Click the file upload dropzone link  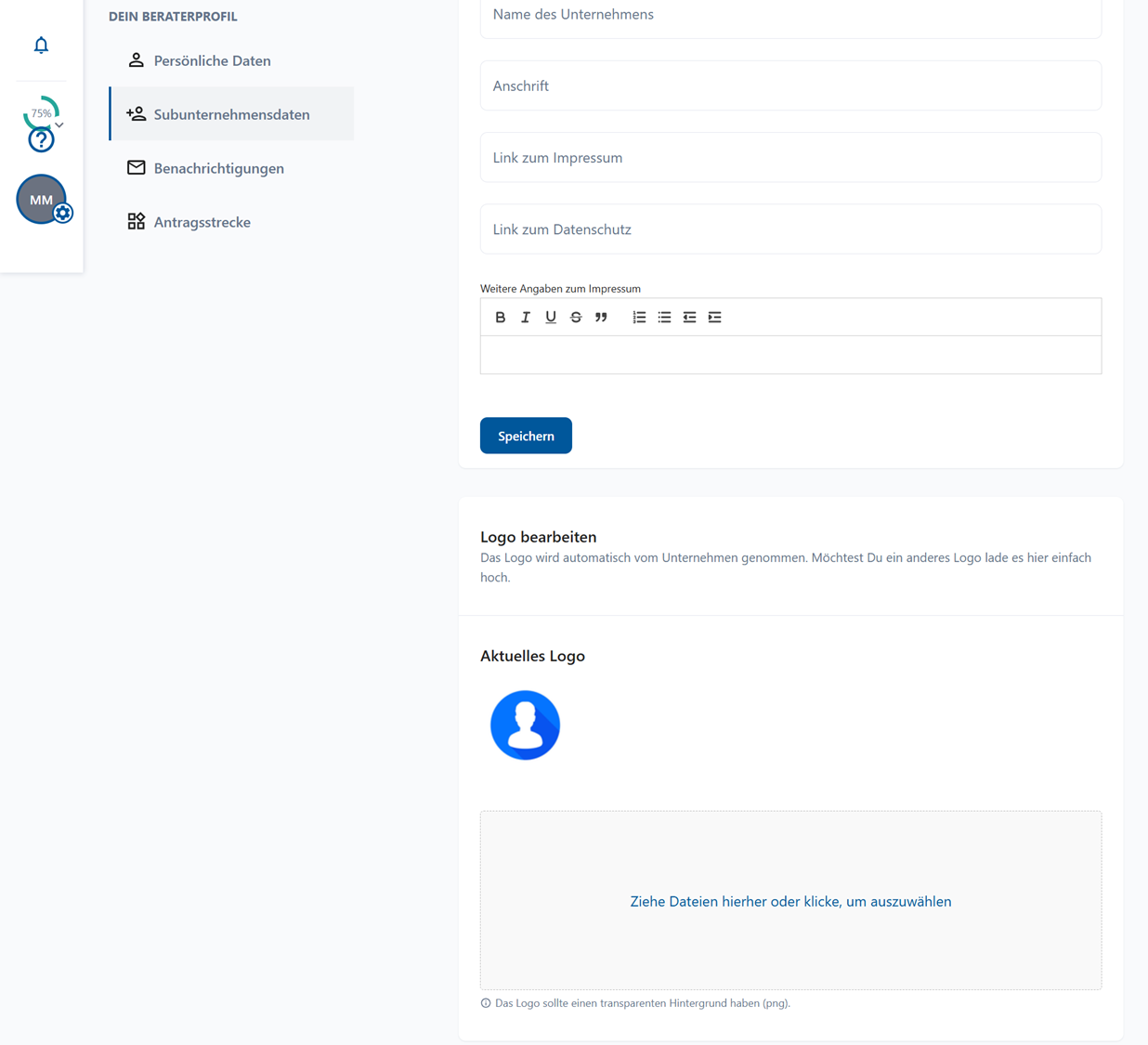pyautogui.click(x=790, y=901)
